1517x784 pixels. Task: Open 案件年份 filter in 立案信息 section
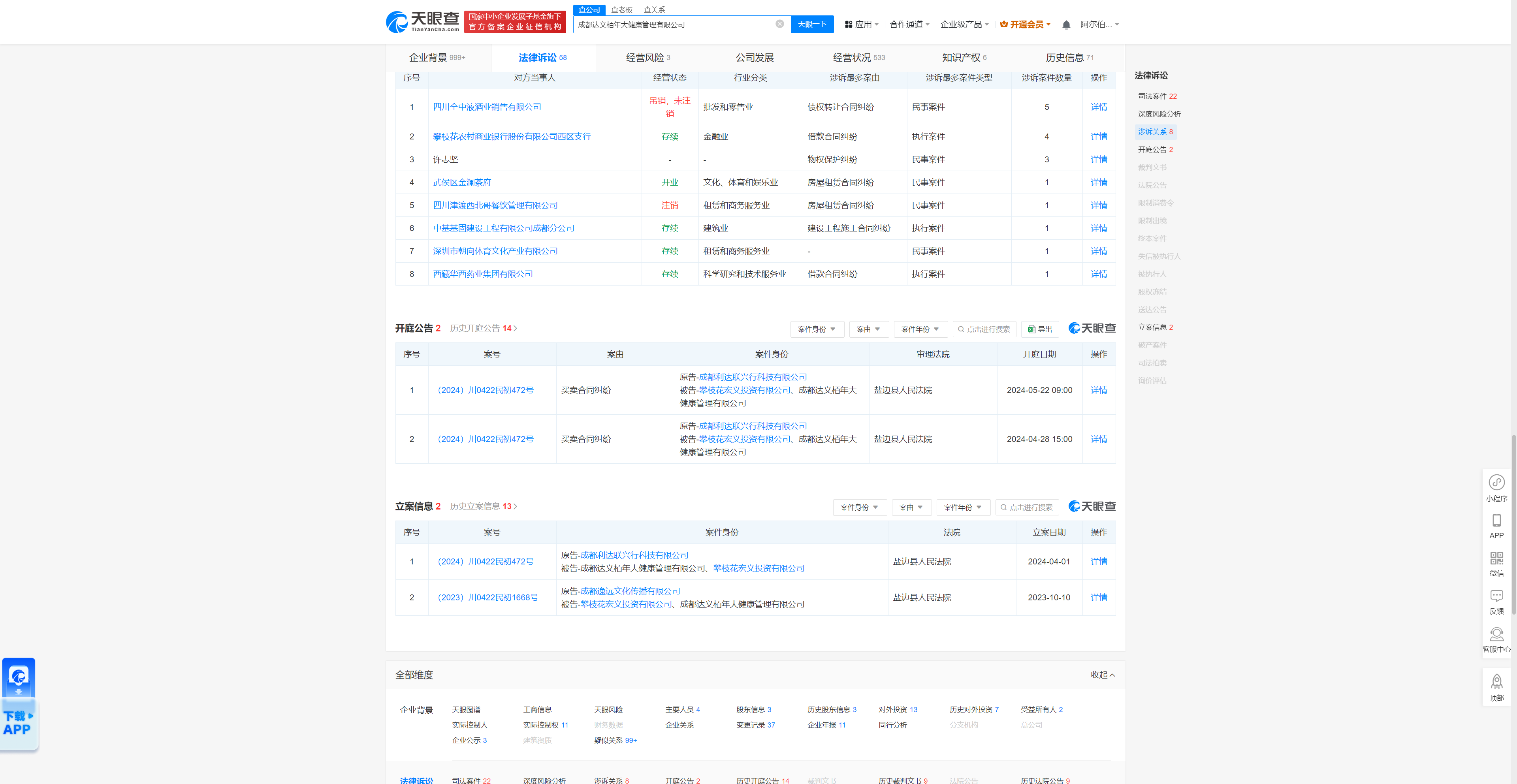pyautogui.click(x=964, y=508)
